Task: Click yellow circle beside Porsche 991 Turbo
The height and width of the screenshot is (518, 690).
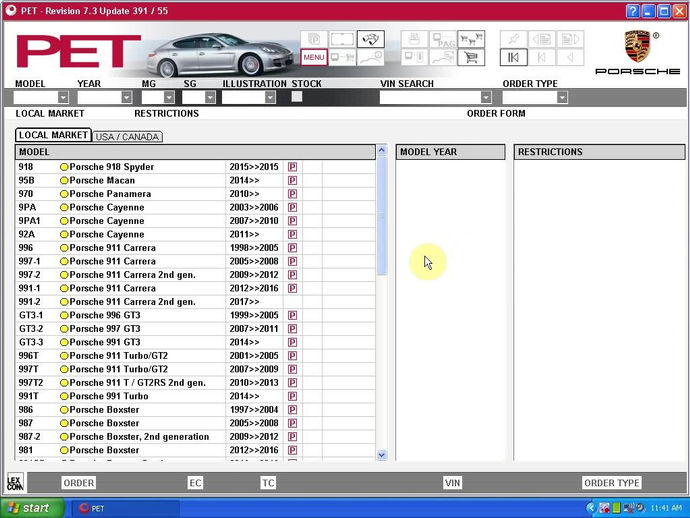Action: tap(64, 396)
